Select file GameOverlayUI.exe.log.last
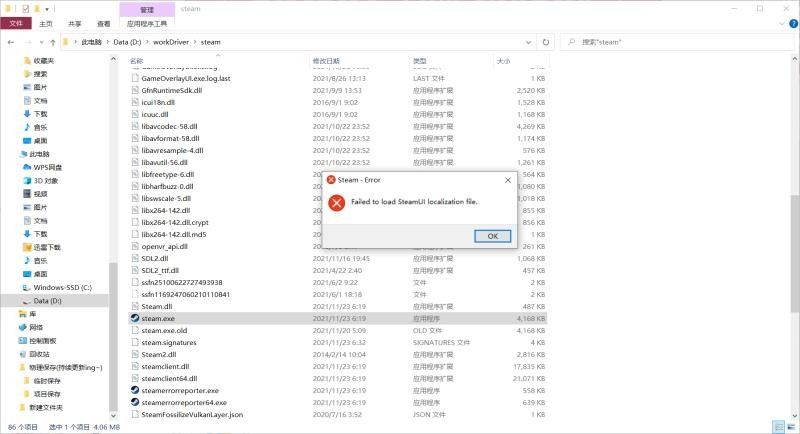 click(186, 79)
